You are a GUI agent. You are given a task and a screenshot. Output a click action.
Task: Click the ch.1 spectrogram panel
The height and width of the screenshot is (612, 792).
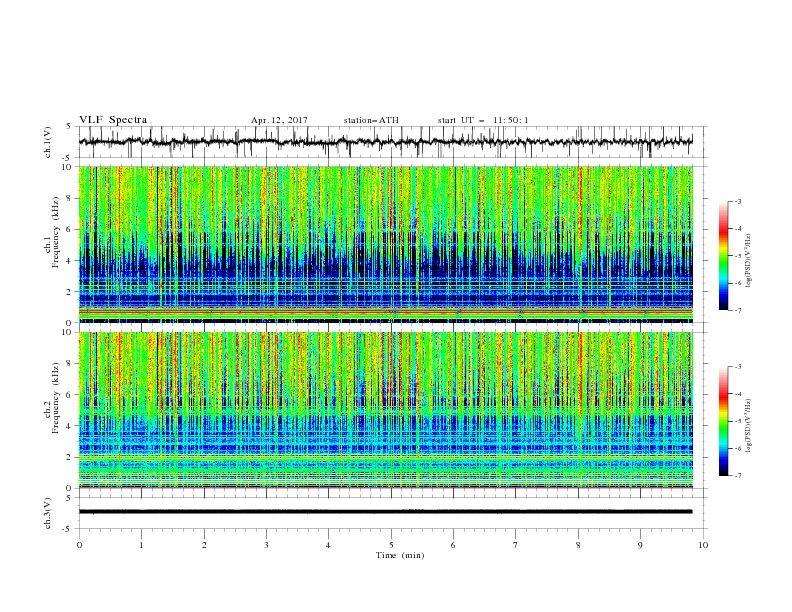point(385,244)
